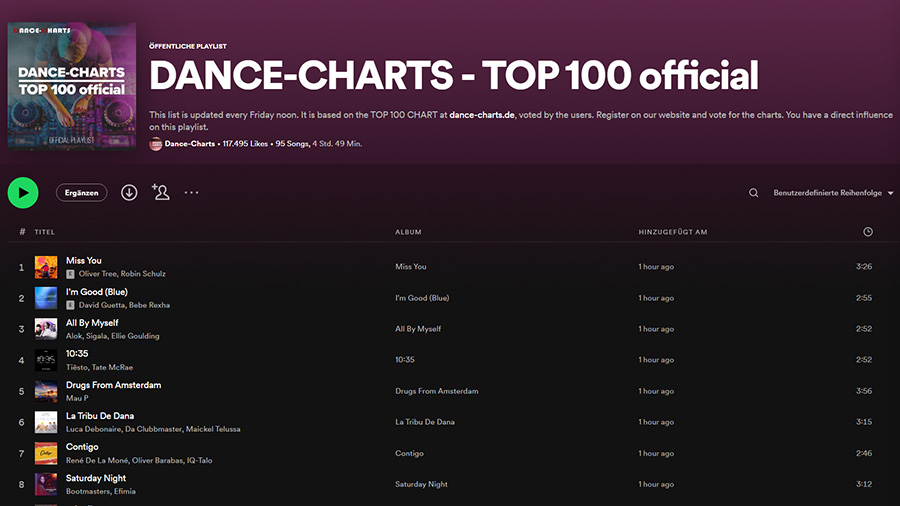Invite collaborators with the add-person icon
This screenshot has height=506, width=900.
tap(161, 192)
